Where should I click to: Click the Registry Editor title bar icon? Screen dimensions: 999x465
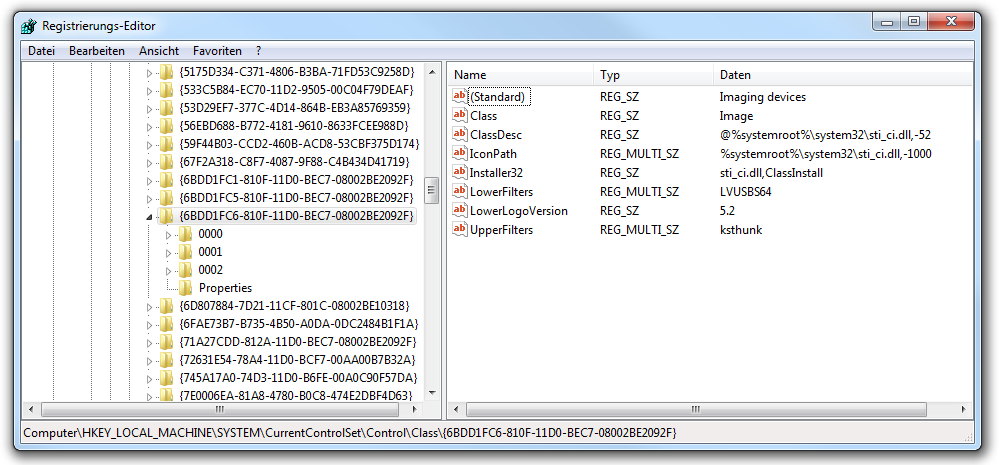(x=29, y=26)
